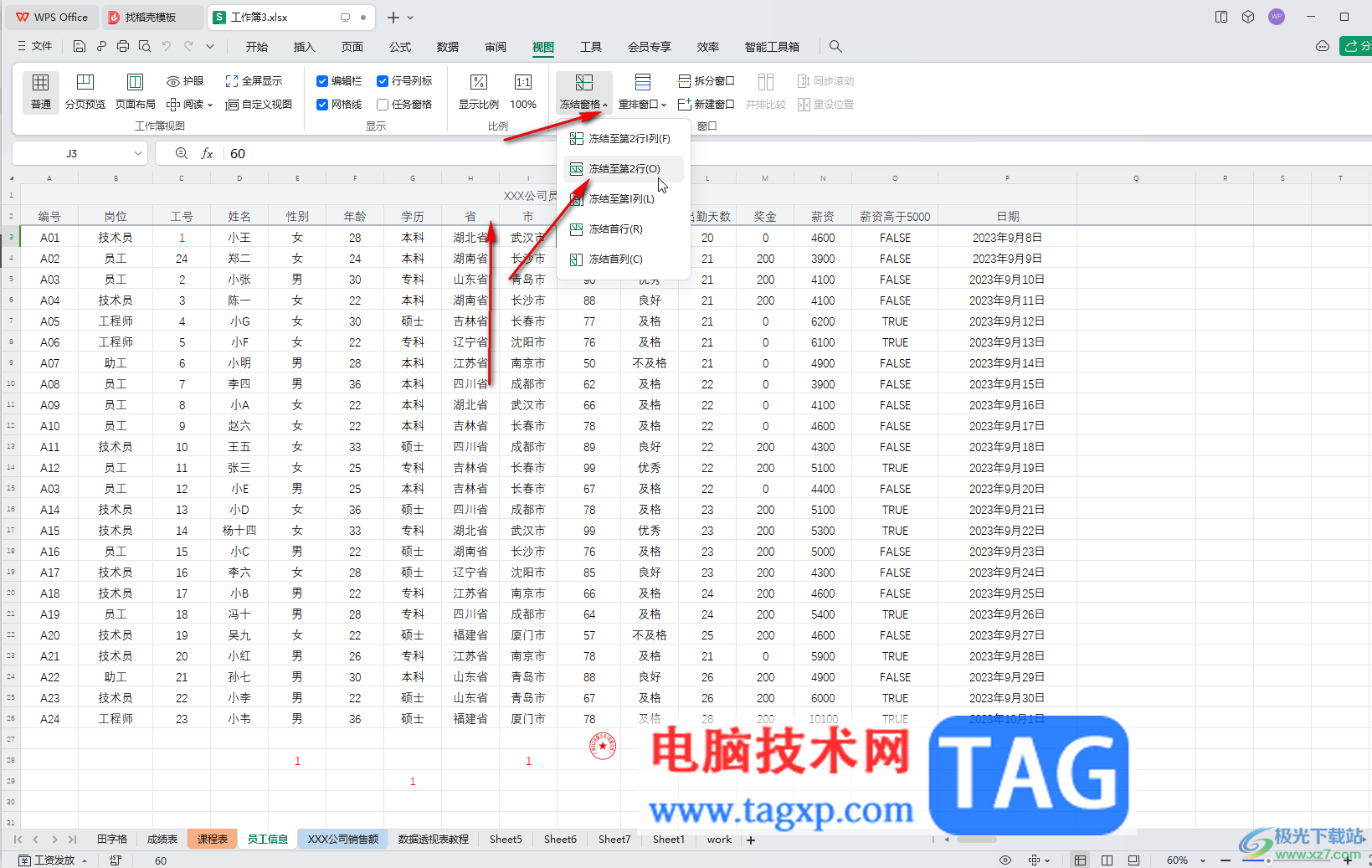Go to last sheet tab navigation arrow
This screenshot has width=1372, height=868.
click(73, 840)
